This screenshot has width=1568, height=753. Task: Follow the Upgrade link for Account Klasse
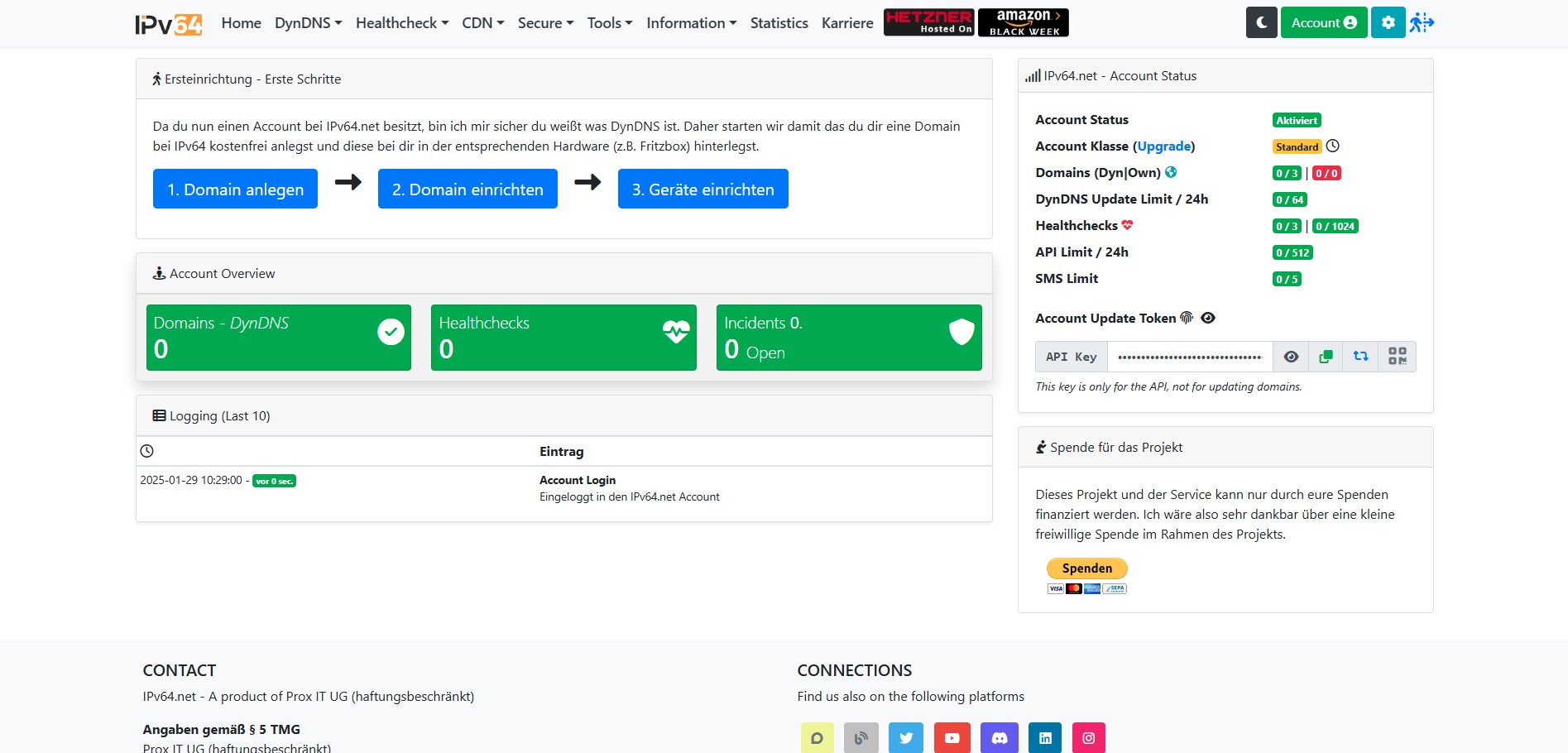1163,146
